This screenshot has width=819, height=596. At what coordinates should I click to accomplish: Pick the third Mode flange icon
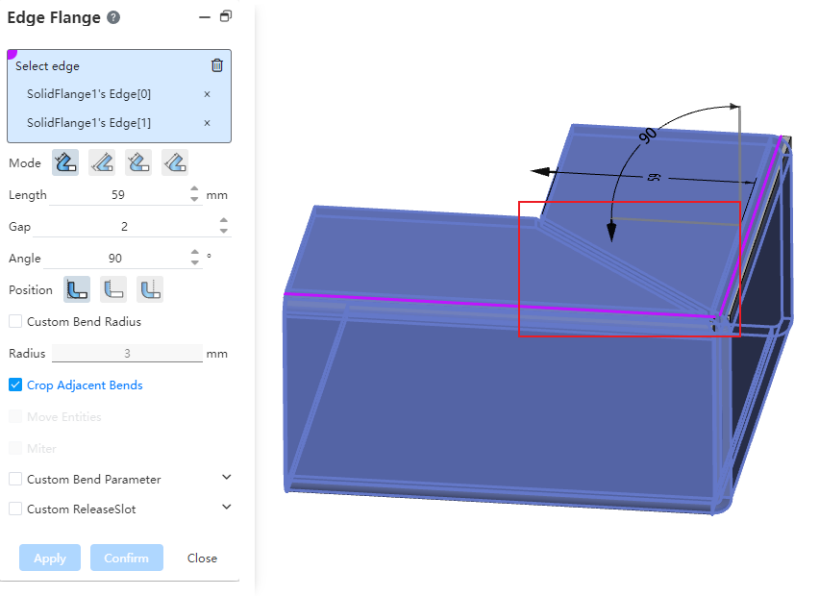pos(138,162)
